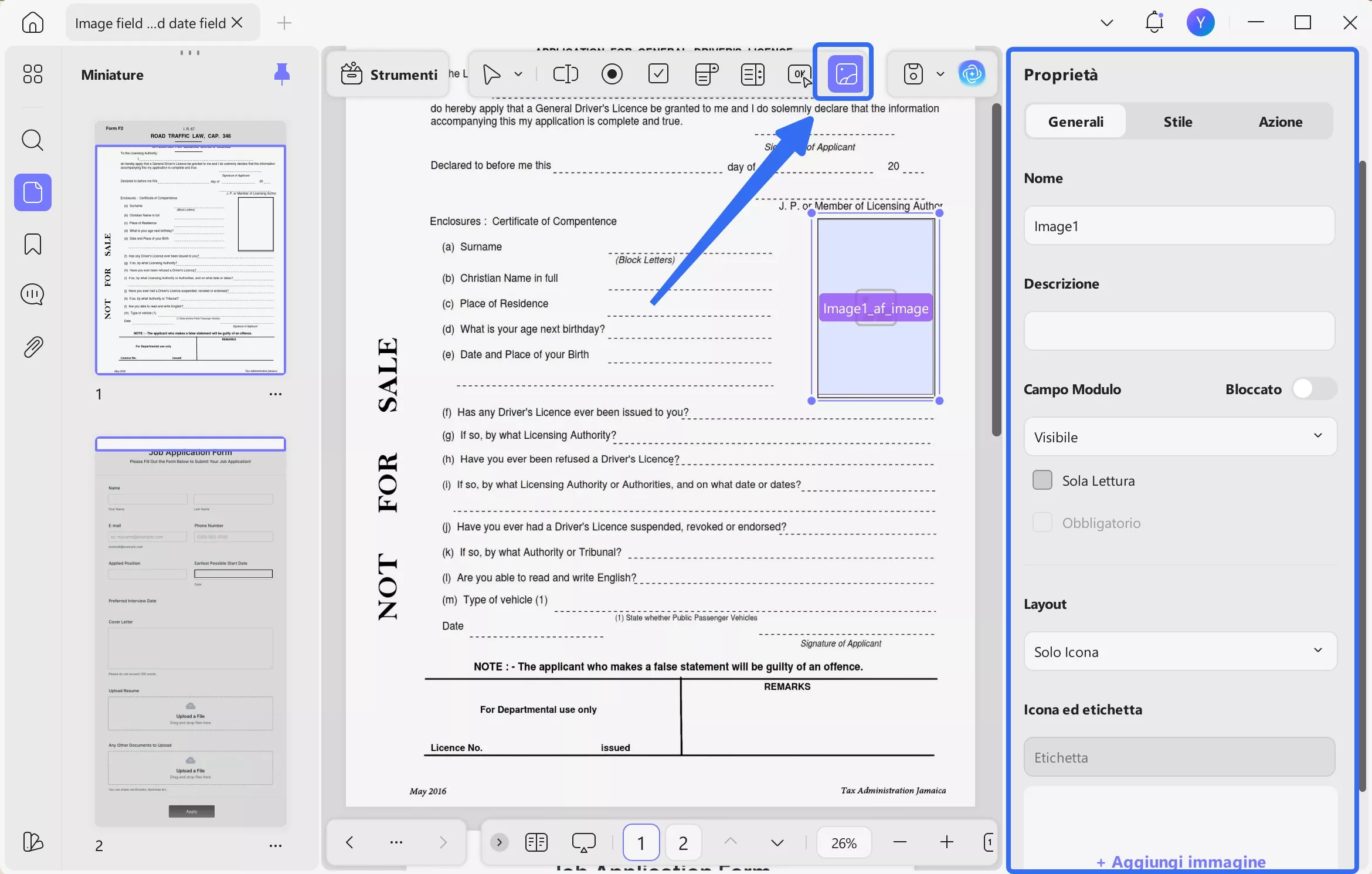The width and height of the screenshot is (1372, 874).
Task: Select the image field tool
Action: click(845, 74)
